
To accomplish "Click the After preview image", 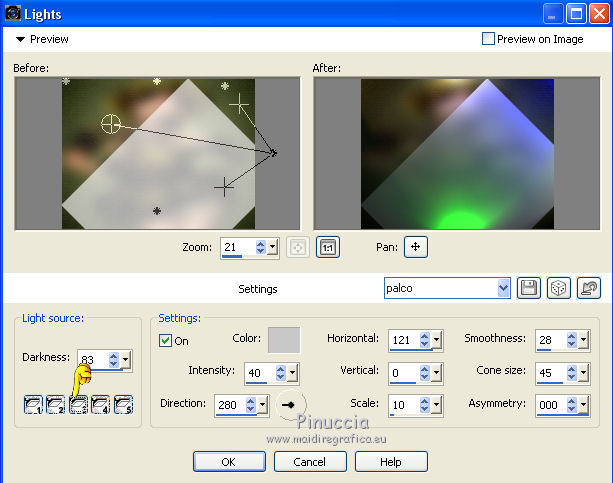I will (x=457, y=154).
